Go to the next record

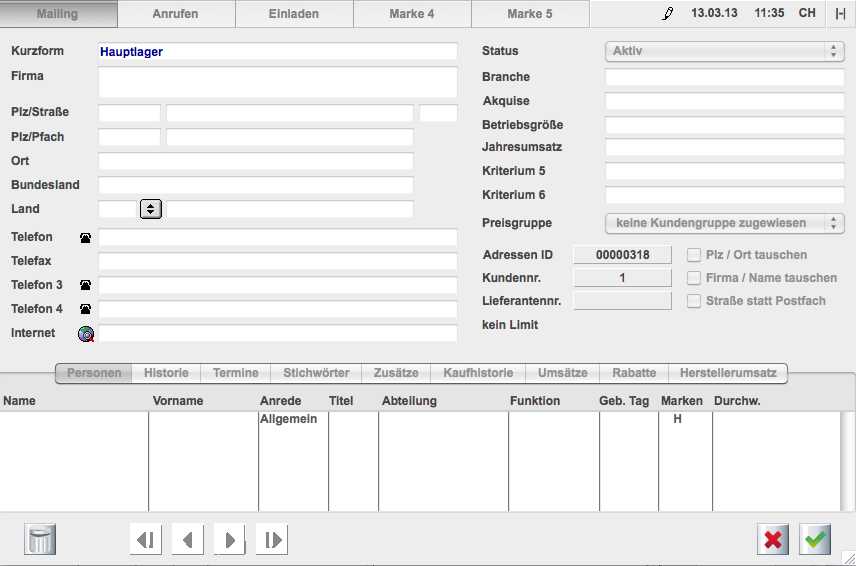point(229,540)
